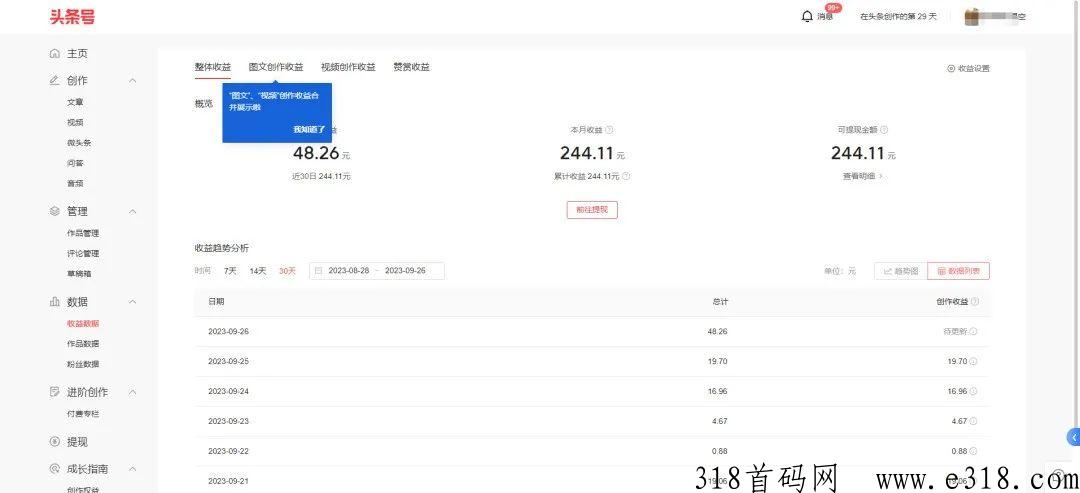Click the notification bell icon
Screen dimensions: 1080x493
click(x=807, y=16)
